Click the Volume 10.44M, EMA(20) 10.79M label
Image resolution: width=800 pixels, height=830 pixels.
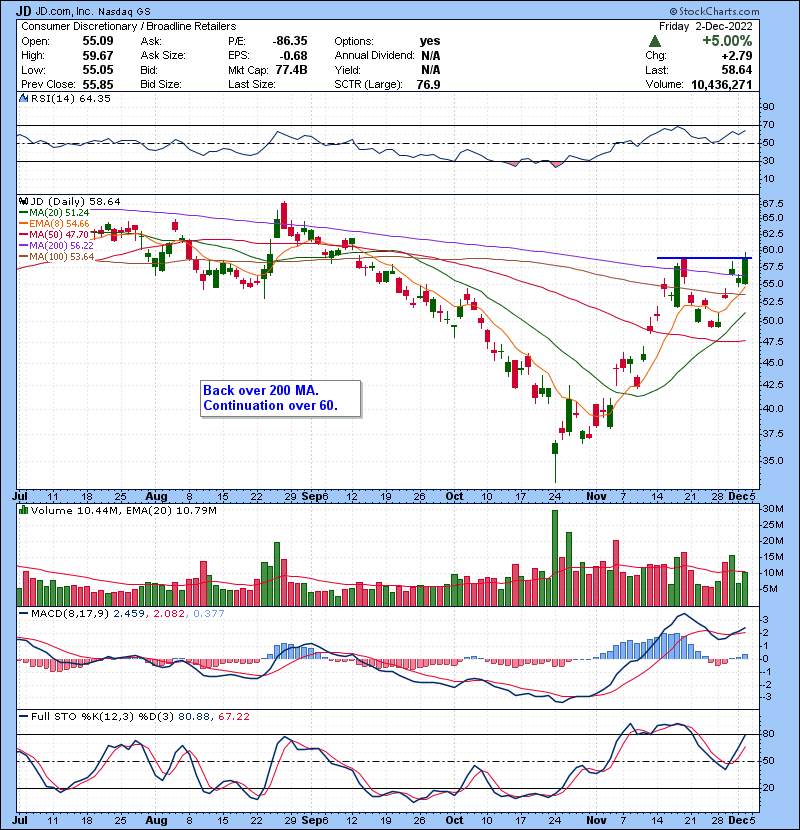123,510
